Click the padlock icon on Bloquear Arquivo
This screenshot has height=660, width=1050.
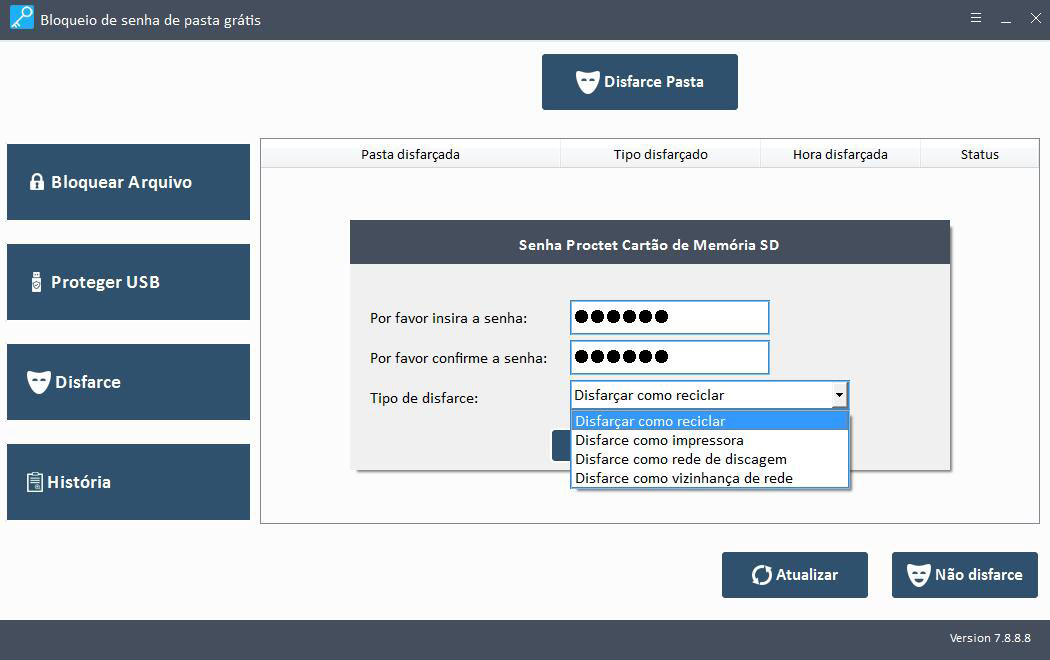(x=37, y=182)
